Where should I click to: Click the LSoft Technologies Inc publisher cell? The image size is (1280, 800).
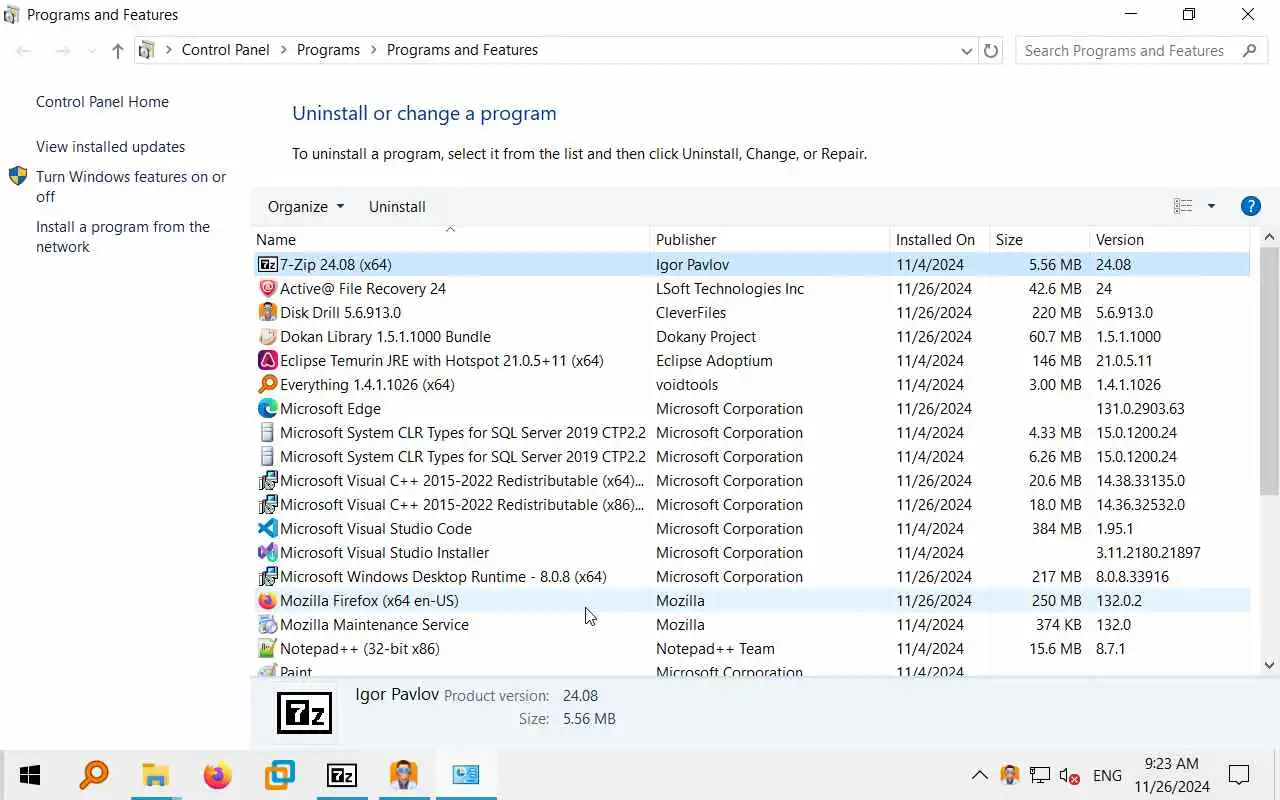pyautogui.click(x=730, y=289)
